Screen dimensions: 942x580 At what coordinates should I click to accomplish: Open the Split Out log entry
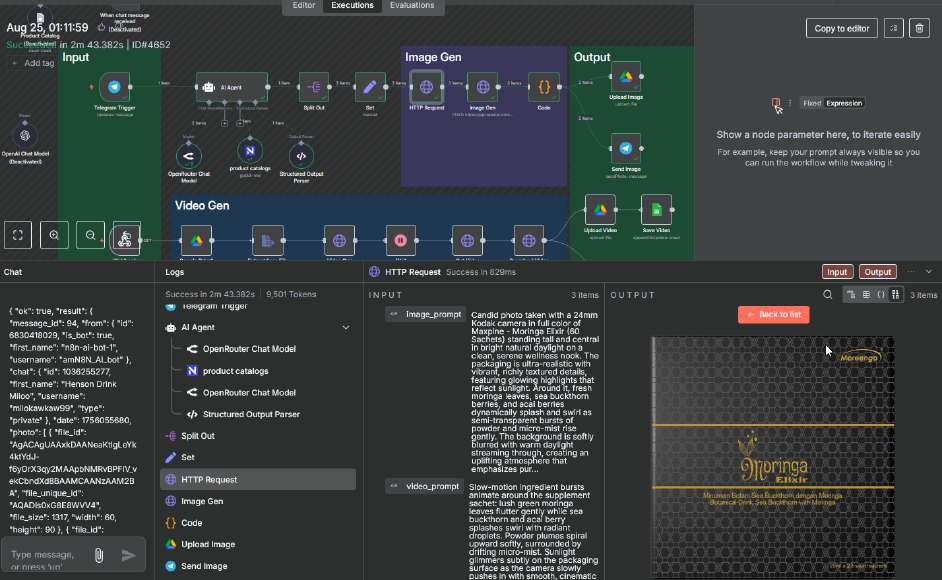(x=258, y=436)
